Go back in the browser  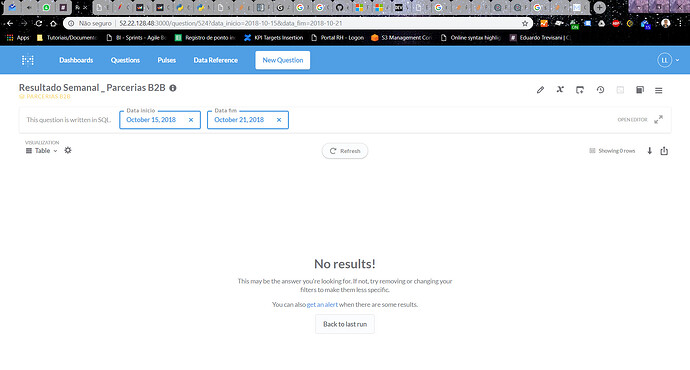click(10, 23)
